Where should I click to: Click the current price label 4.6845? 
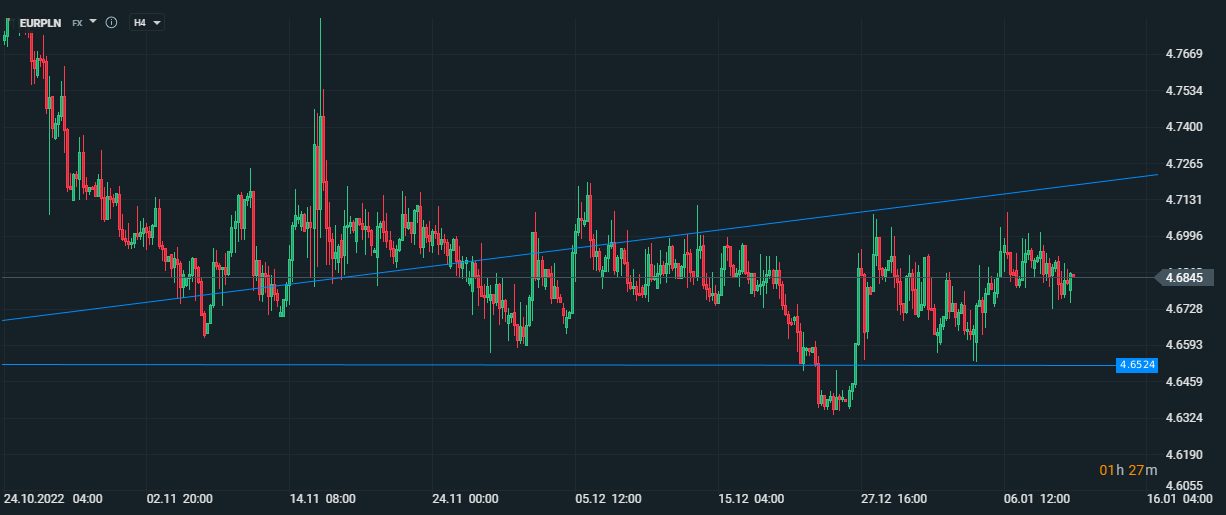(x=1184, y=278)
